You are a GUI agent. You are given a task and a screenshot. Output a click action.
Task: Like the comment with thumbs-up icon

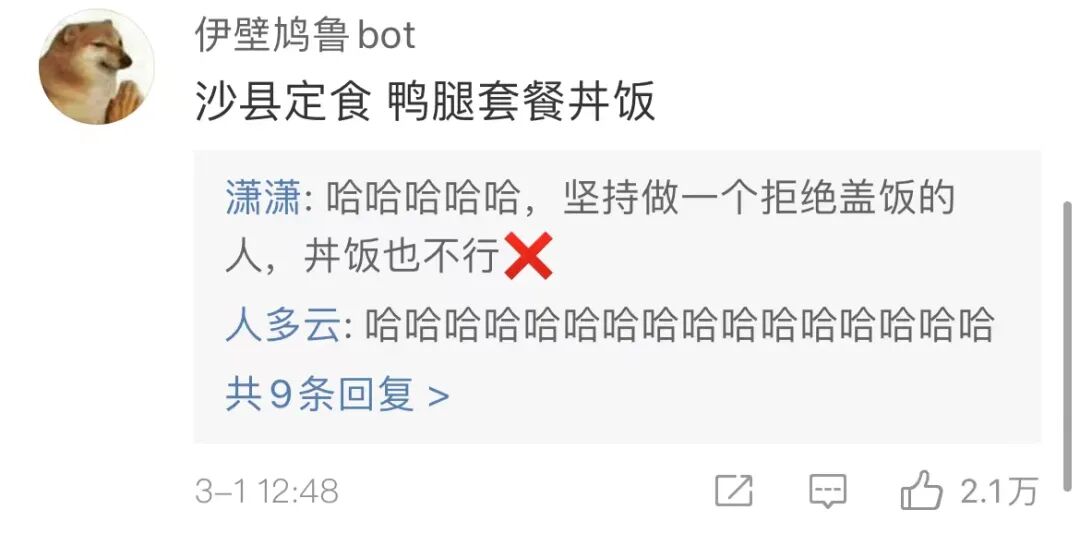click(x=921, y=491)
